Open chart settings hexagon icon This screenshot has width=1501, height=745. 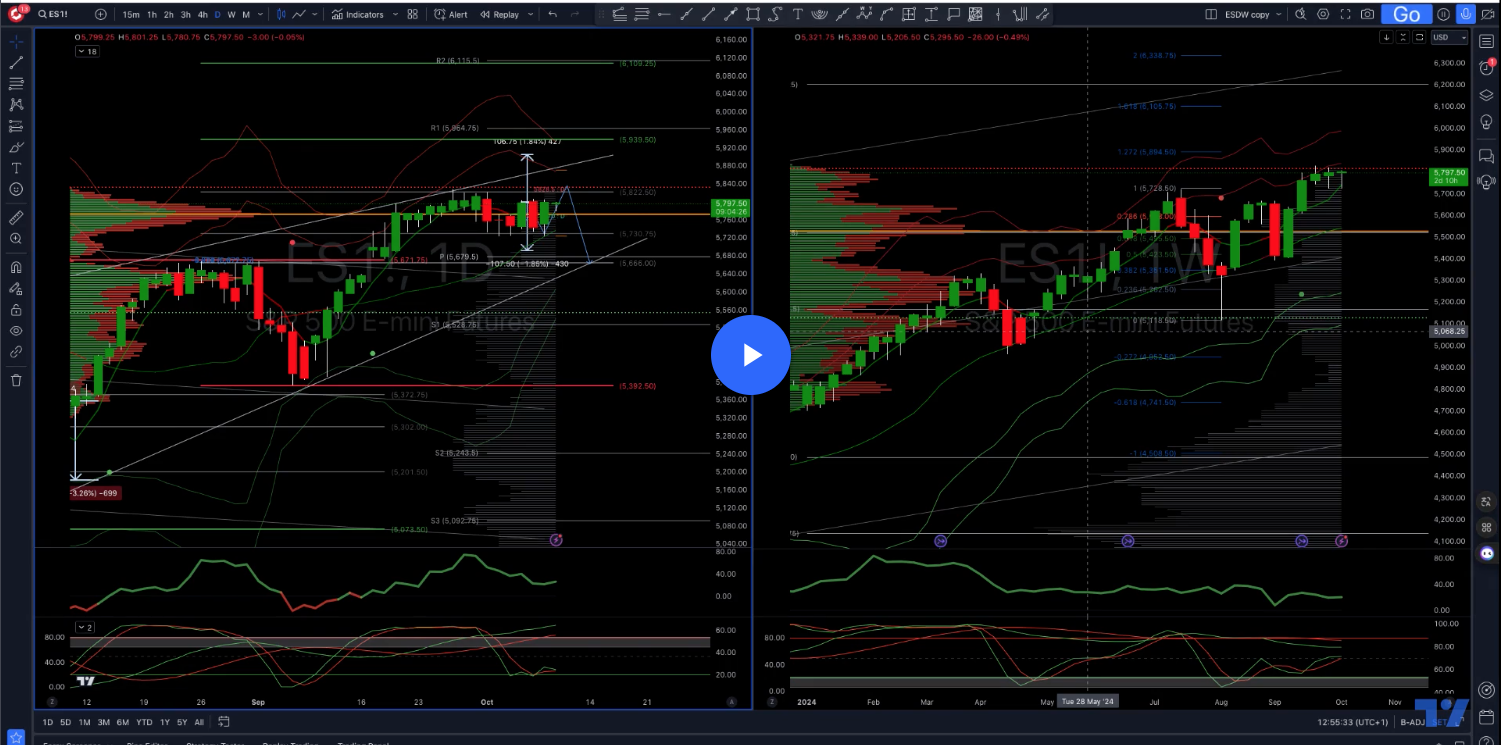pyautogui.click(x=1323, y=14)
